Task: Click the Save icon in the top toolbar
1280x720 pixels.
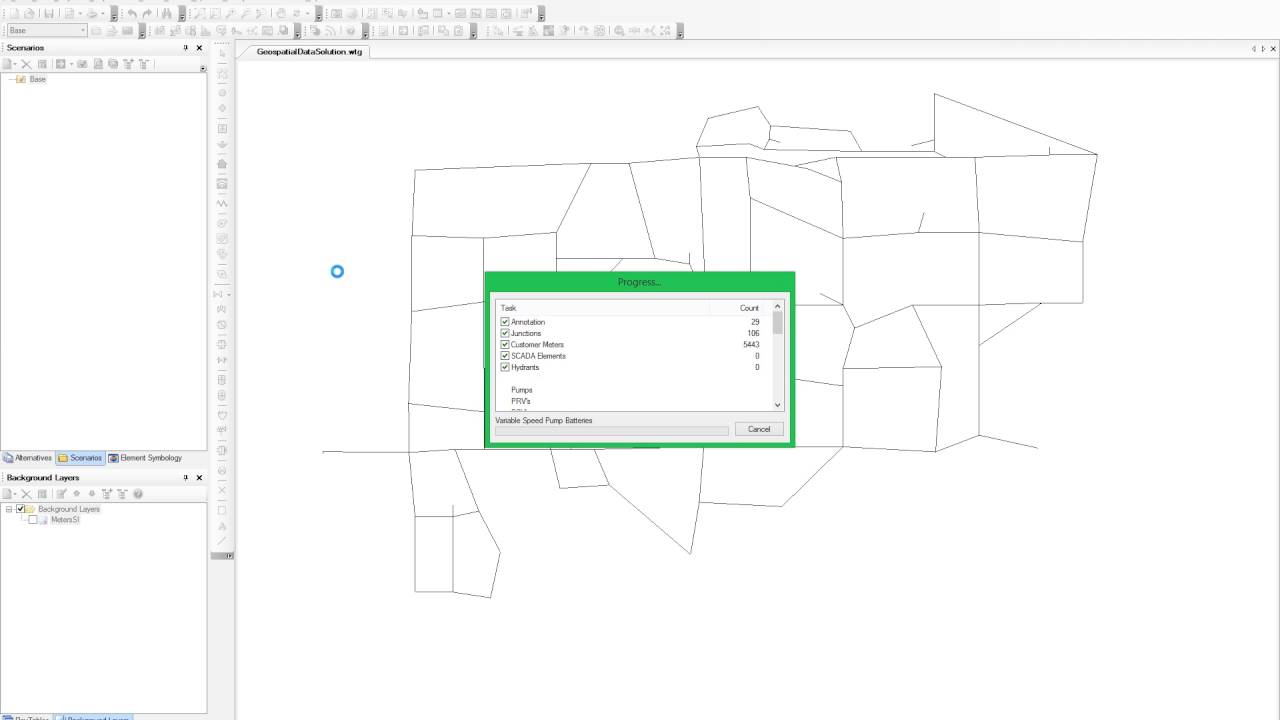Action: pos(49,14)
